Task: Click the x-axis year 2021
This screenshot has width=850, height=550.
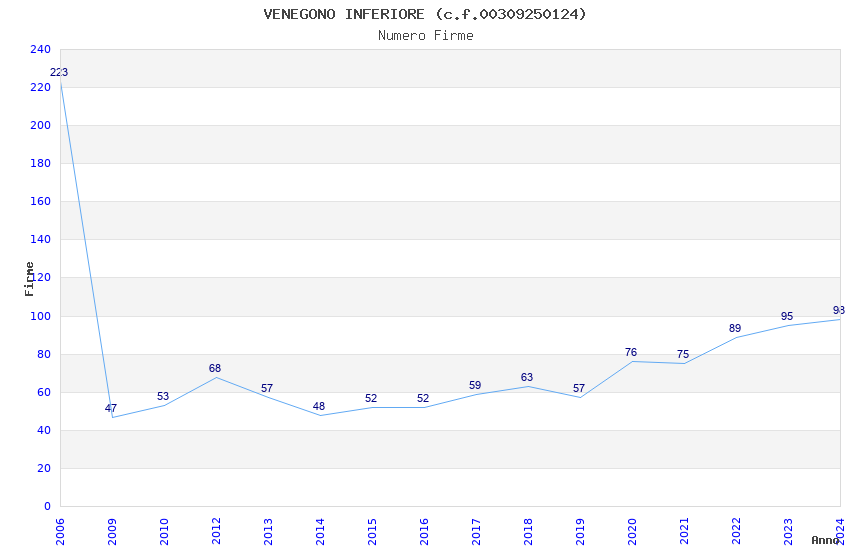Action: [684, 532]
